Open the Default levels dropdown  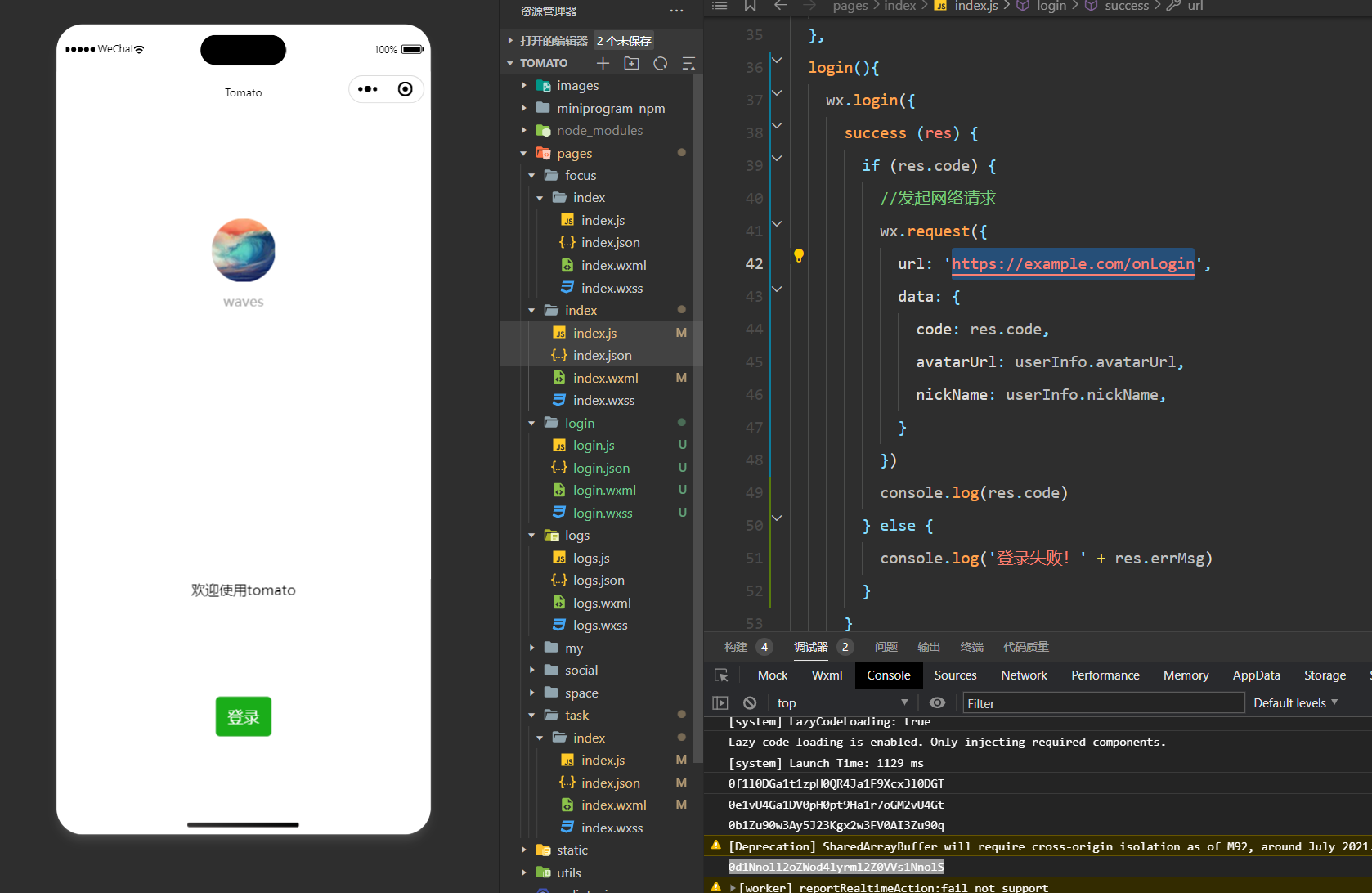coord(1295,703)
